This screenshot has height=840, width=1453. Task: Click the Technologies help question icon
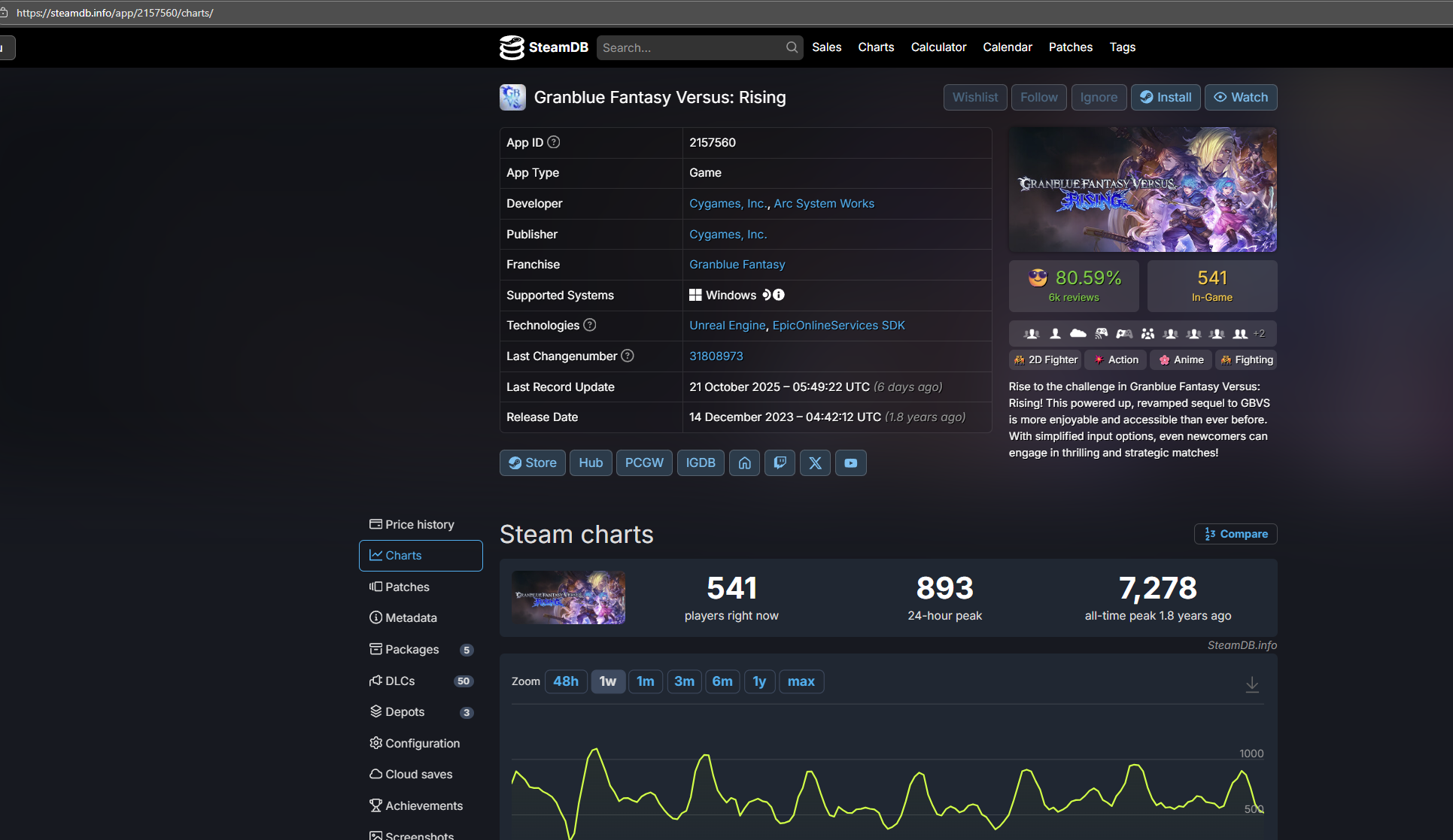coord(590,325)
